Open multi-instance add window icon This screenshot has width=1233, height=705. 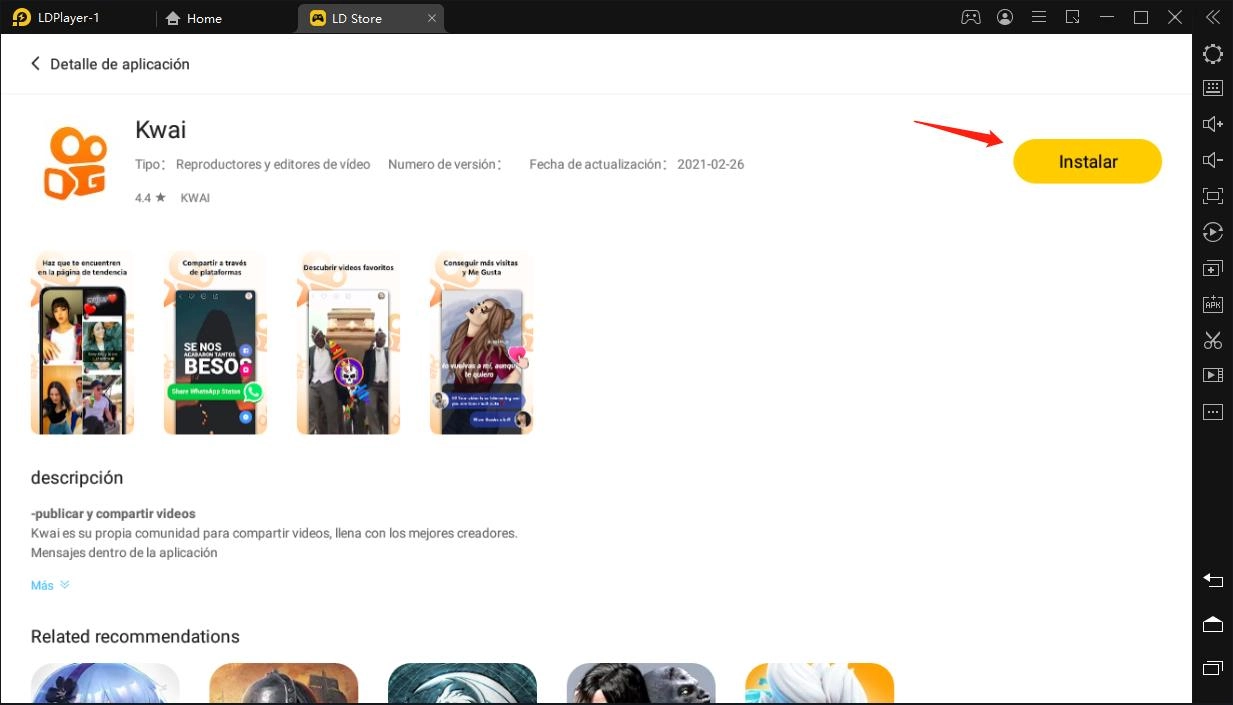pyautogui.click(x=1213, y=268)
